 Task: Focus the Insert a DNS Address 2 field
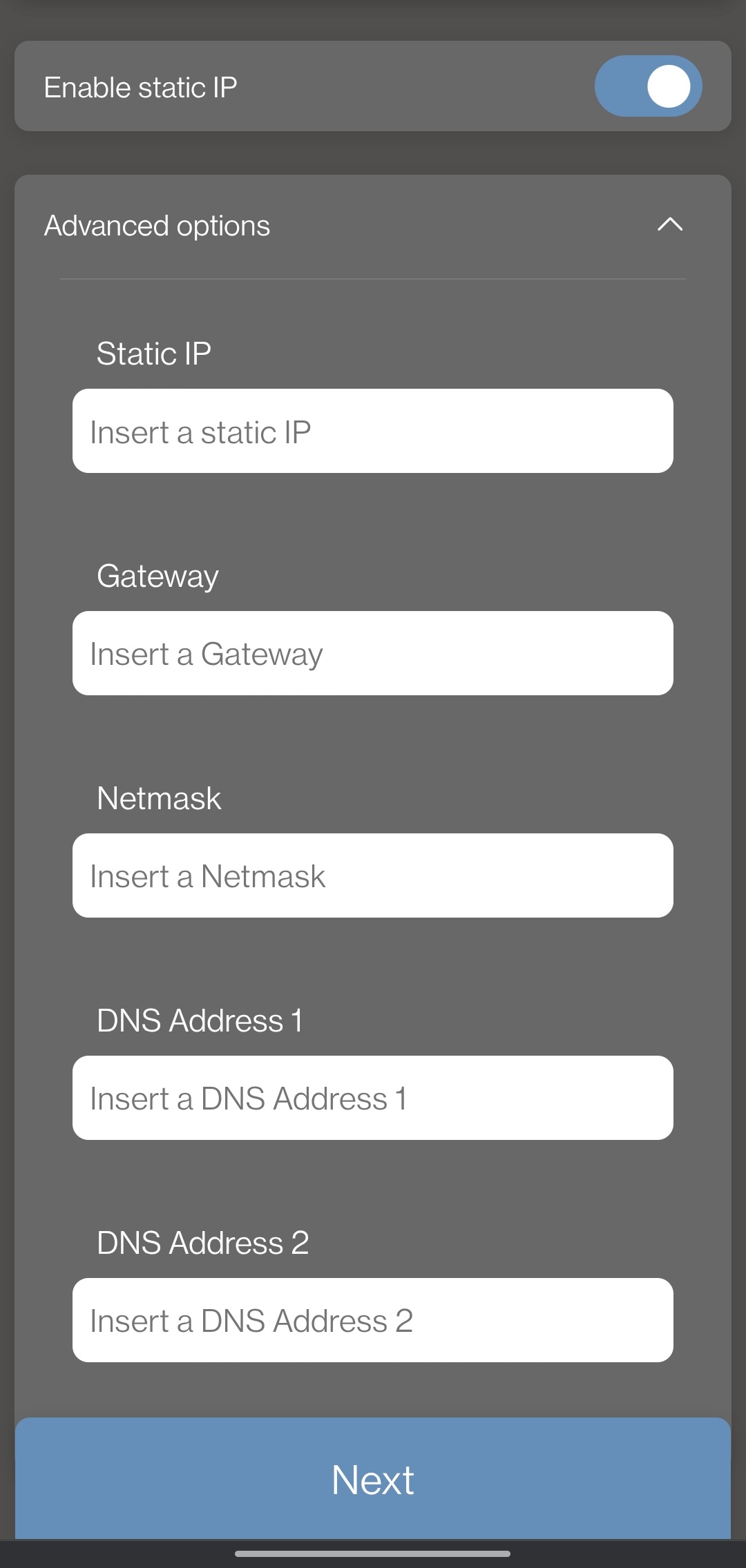click(373, 1320)
